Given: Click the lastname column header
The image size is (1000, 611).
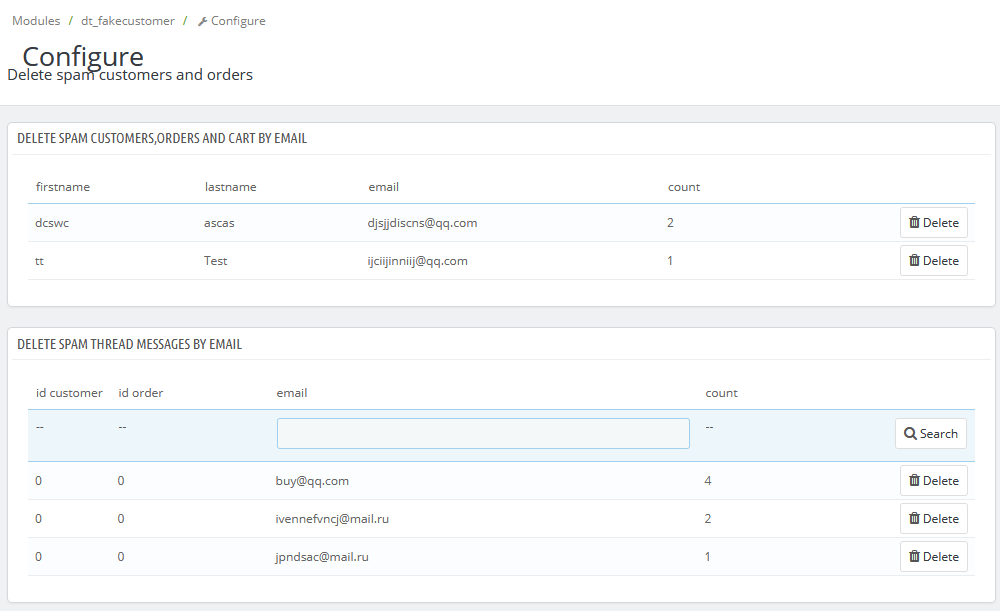Looking at the screenshot, I should [230, 187].
